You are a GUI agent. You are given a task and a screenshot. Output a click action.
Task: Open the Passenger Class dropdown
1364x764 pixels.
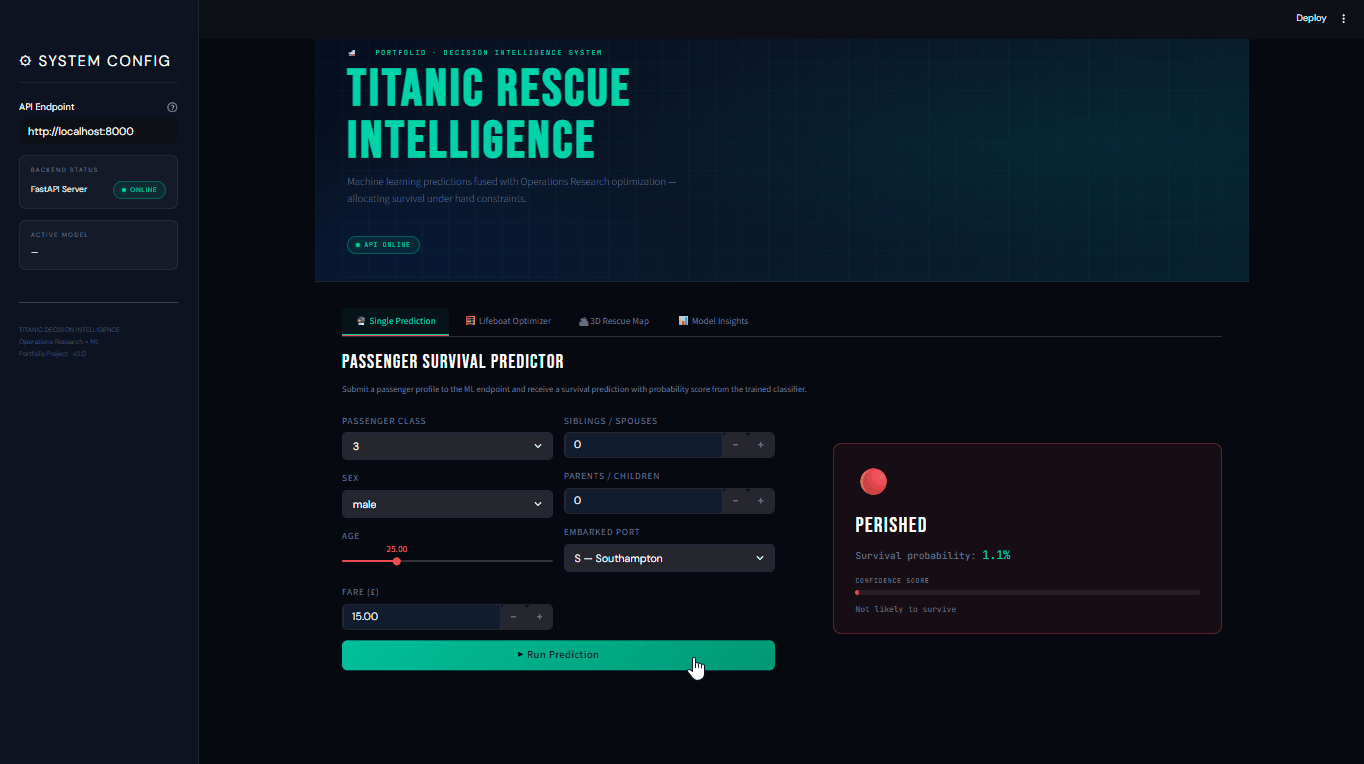tap(447, 446)
